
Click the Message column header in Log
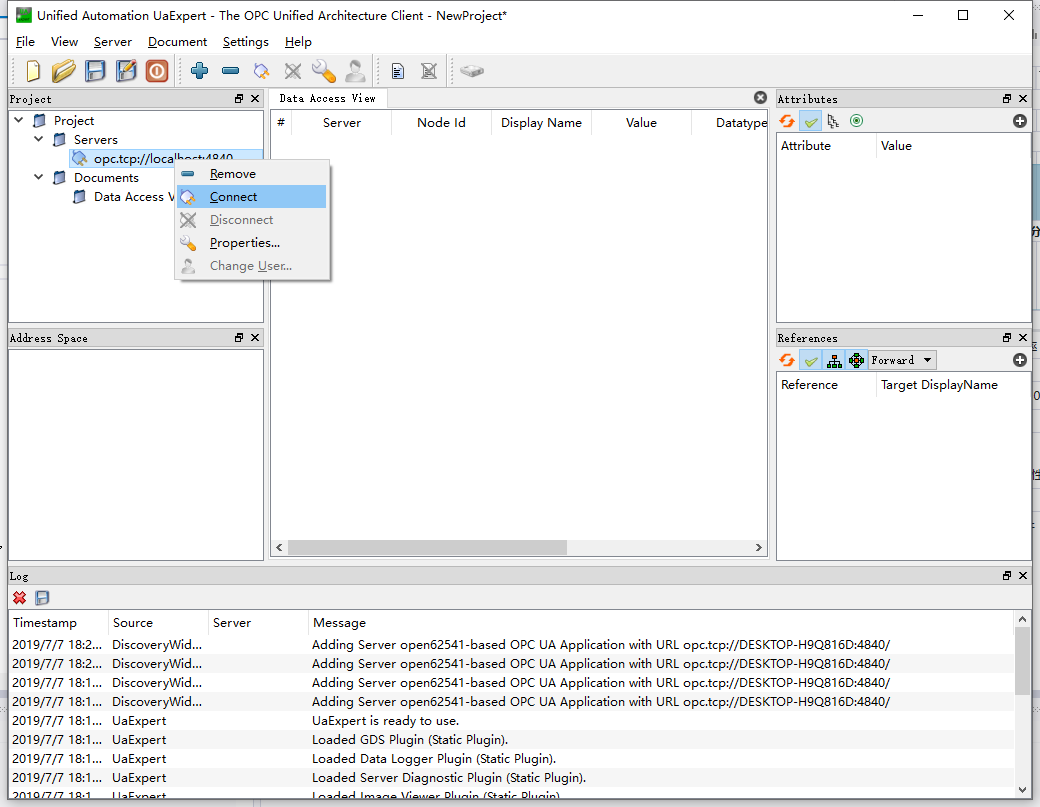pos(662,623)
